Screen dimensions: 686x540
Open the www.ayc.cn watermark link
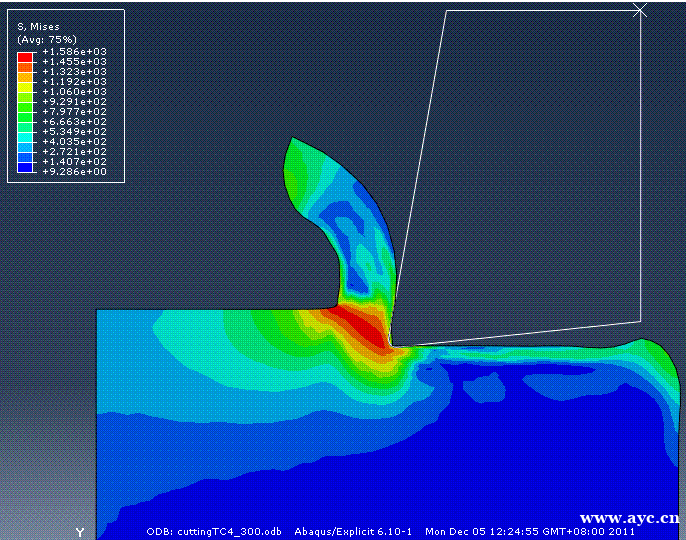click(629, 518)
